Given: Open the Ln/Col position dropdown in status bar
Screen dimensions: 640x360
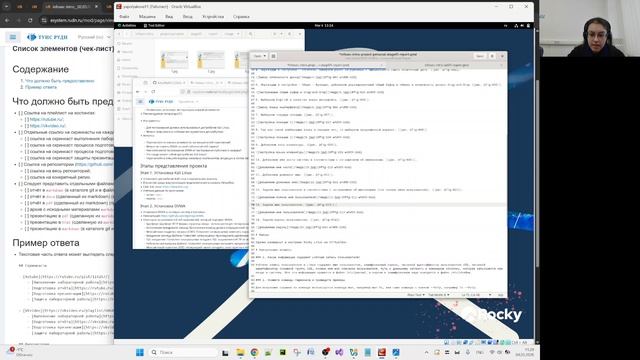Looking at the screenshot, I should [476, 295].
